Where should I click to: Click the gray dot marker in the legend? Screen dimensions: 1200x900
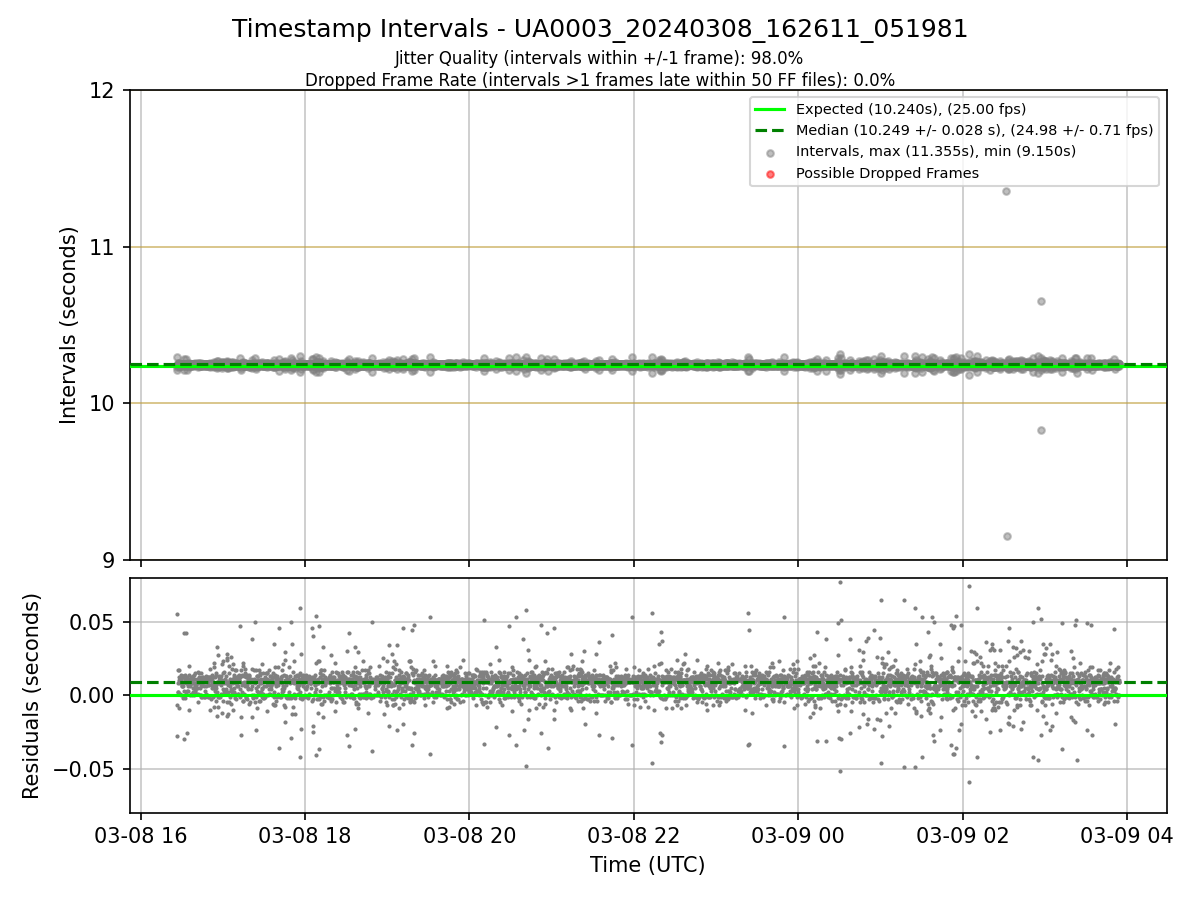[770, 152]
